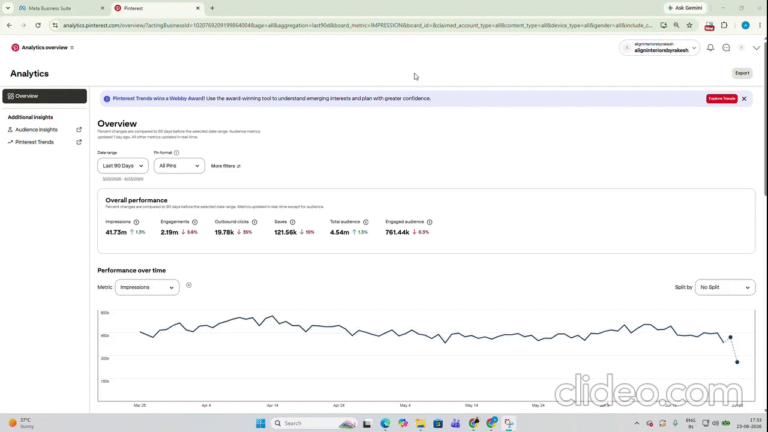Open Audience insights link
Viewport: 768px width, 432px height.
[36, 130]
